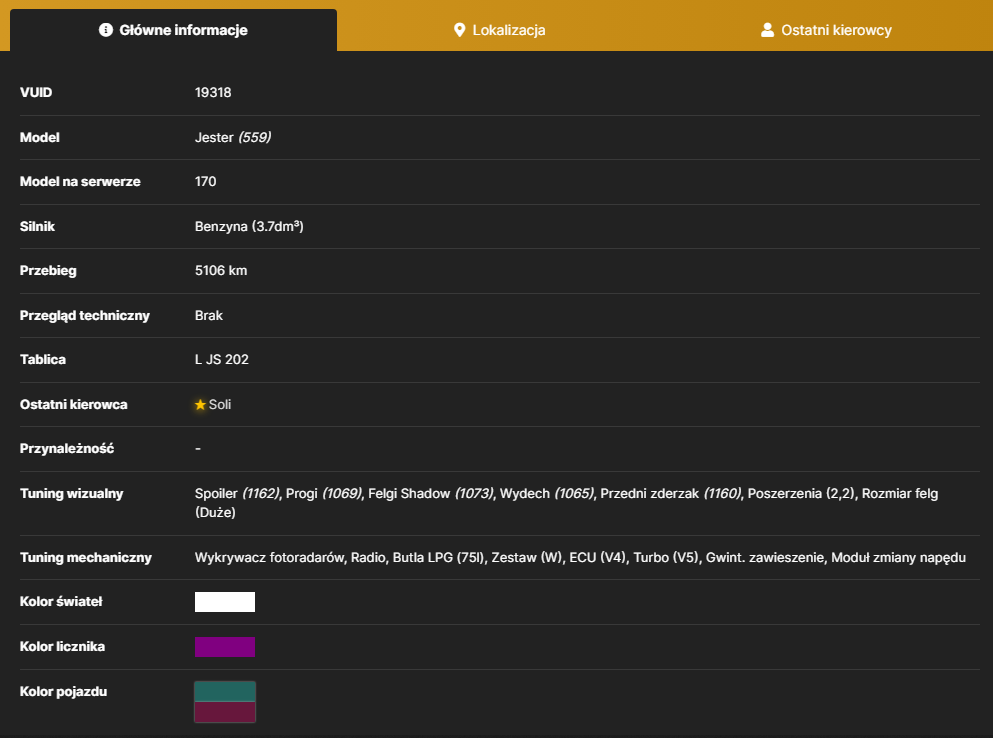
Task: Click the Tuning mechaniczny label
Action: click(x=85, y=557)
